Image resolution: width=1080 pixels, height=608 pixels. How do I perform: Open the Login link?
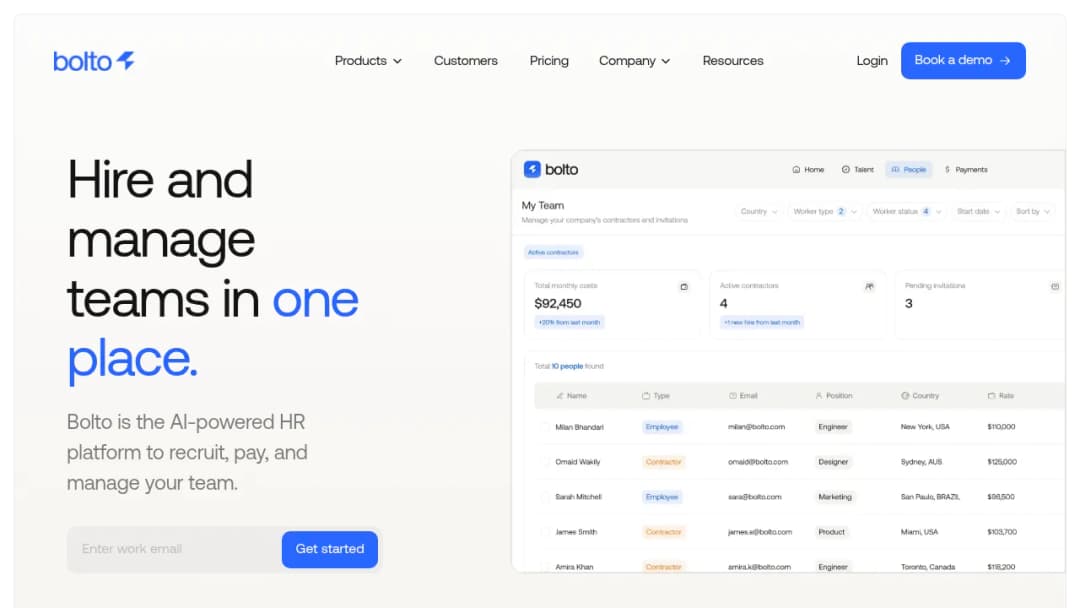pos(872,61)
